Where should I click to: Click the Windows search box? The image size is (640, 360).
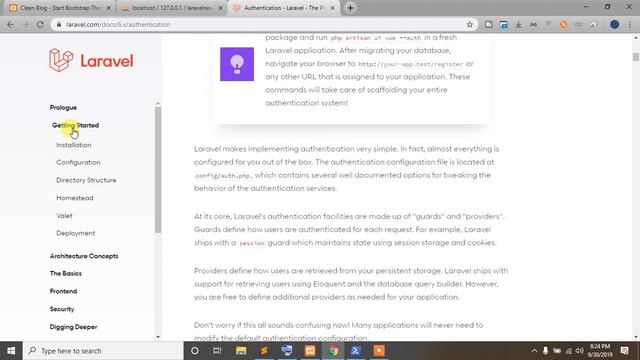click(103, 351)
